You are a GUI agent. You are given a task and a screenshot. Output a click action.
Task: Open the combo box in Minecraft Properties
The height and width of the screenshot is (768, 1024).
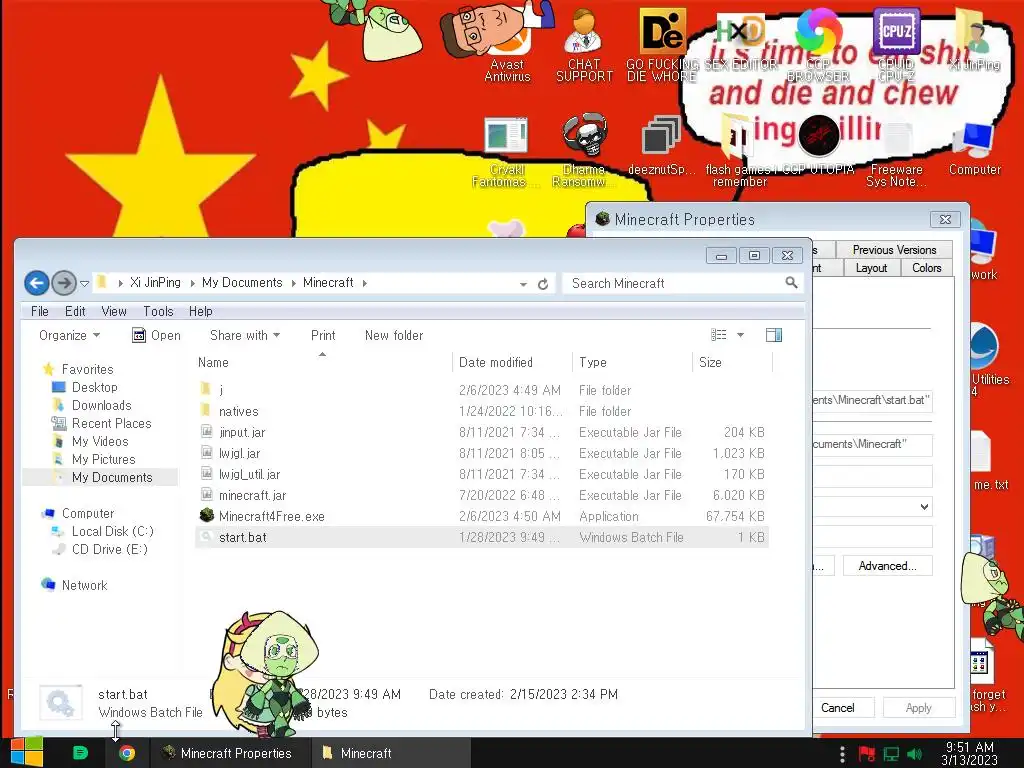924,507
